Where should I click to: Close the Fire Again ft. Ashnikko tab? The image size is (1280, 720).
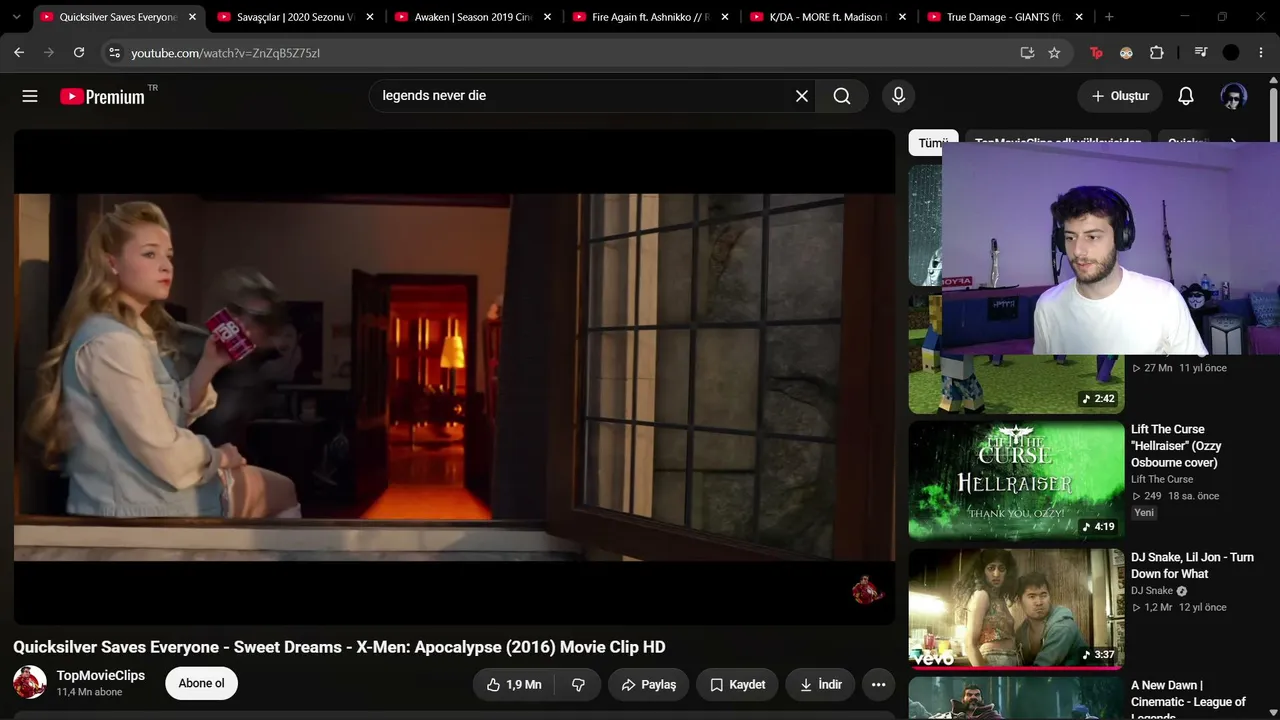(x=725, y=17)
